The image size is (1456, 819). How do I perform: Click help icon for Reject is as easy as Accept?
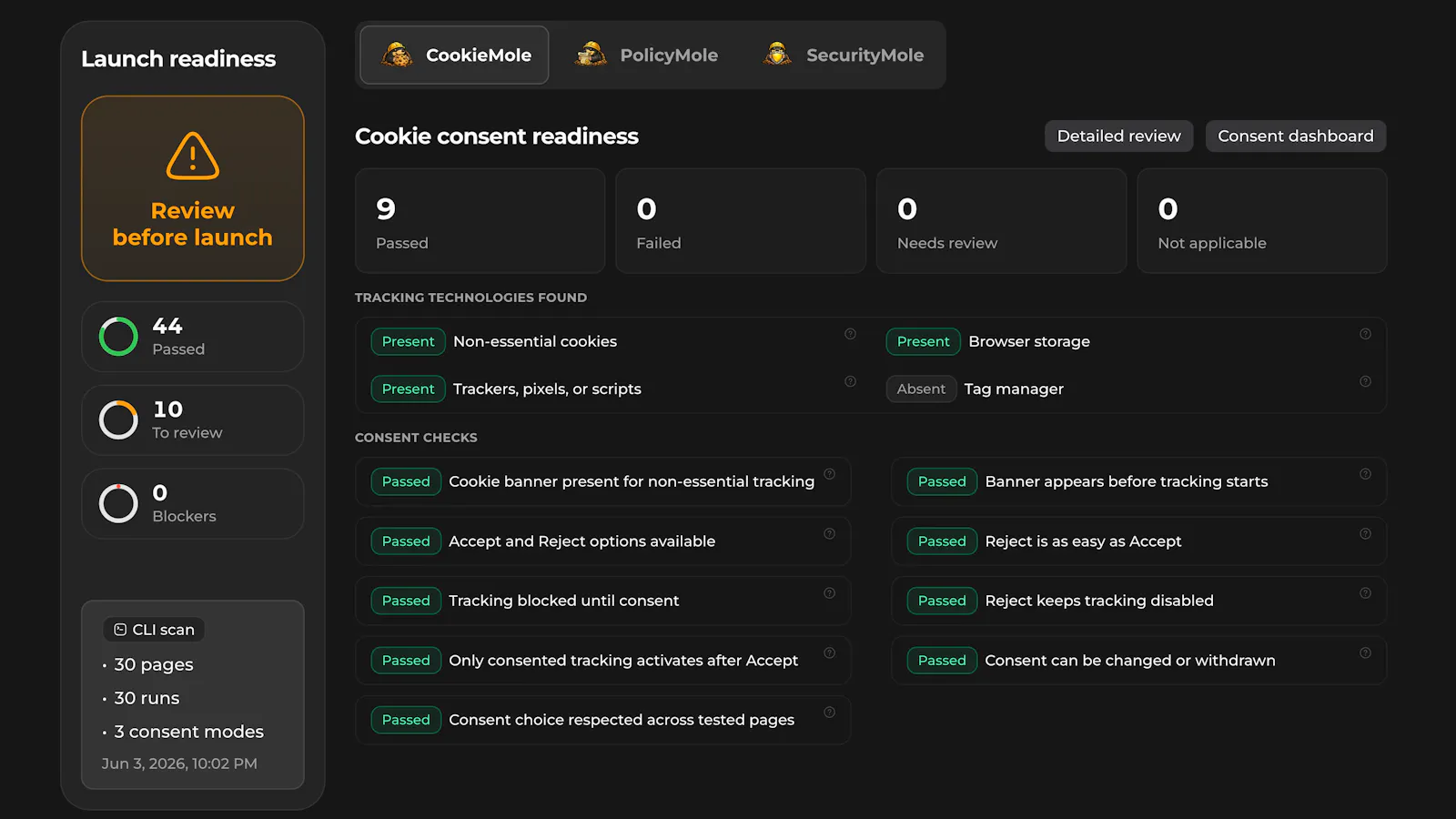coord(1365,534)
